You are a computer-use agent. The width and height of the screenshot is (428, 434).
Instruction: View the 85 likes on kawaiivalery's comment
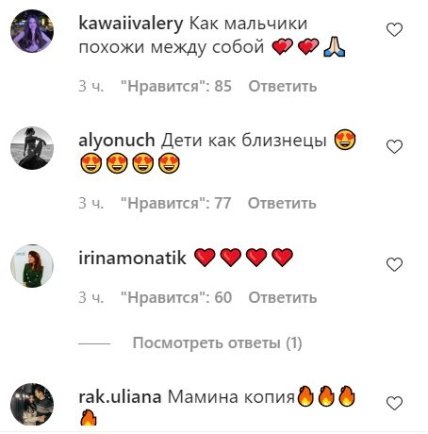176,86
